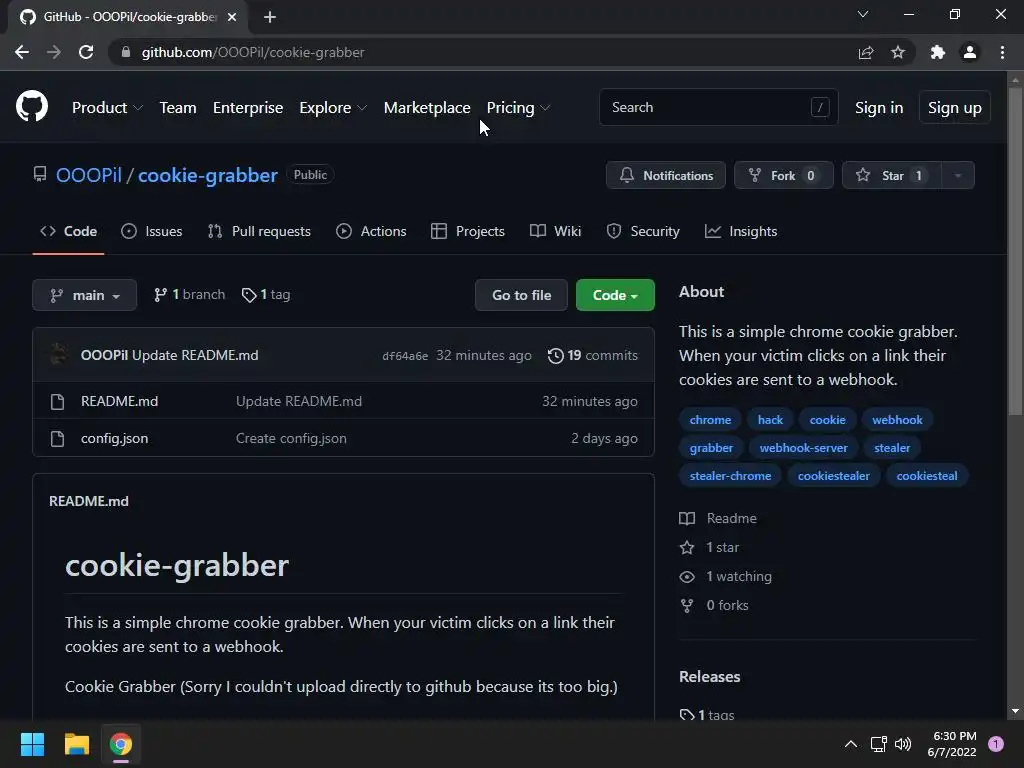Image resolution: width=1024 pixels, height=768 pixels.
Task: Open the Enterprise nav link
Action: (248, 108)
